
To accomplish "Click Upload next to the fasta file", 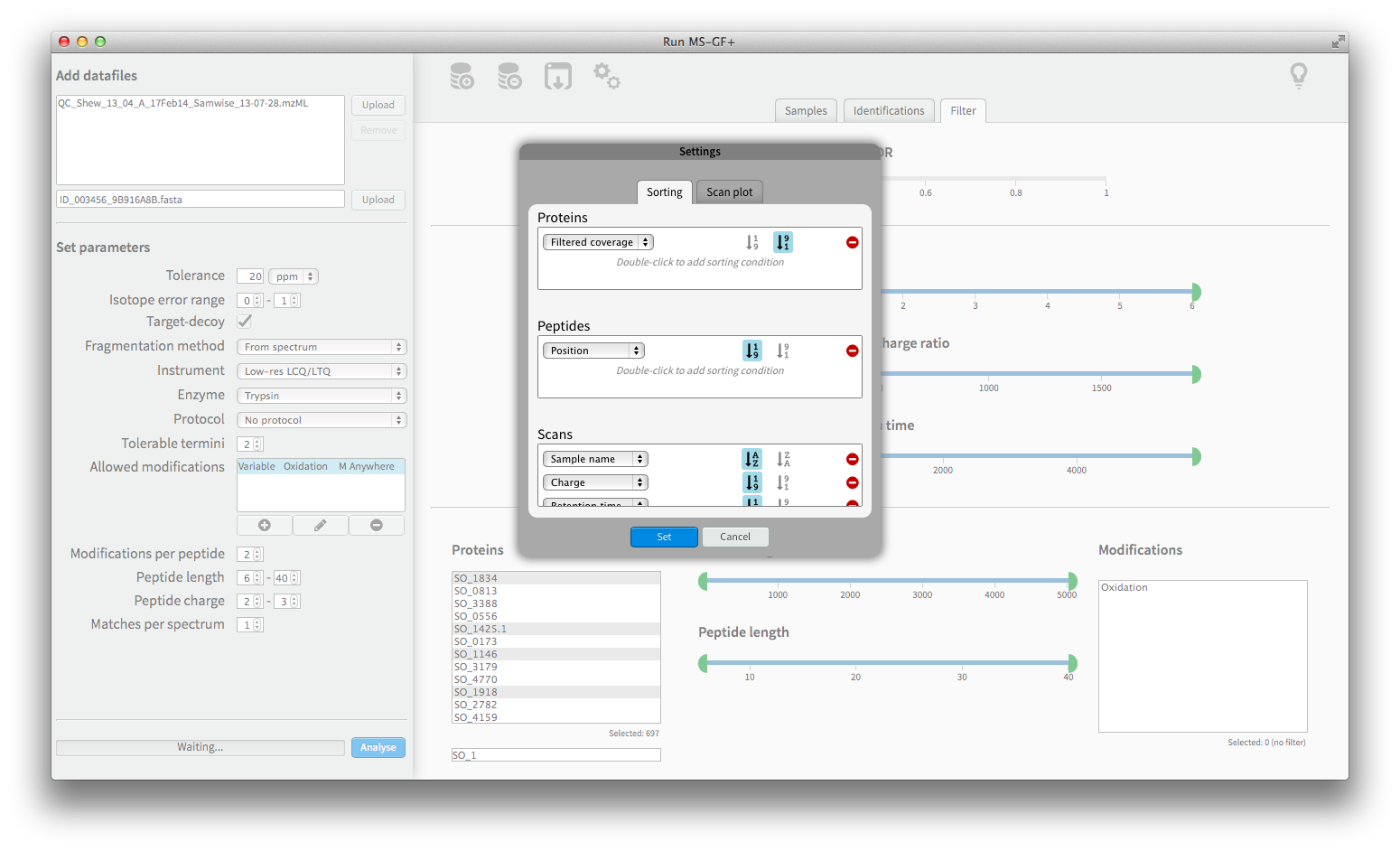I will 378,200.
